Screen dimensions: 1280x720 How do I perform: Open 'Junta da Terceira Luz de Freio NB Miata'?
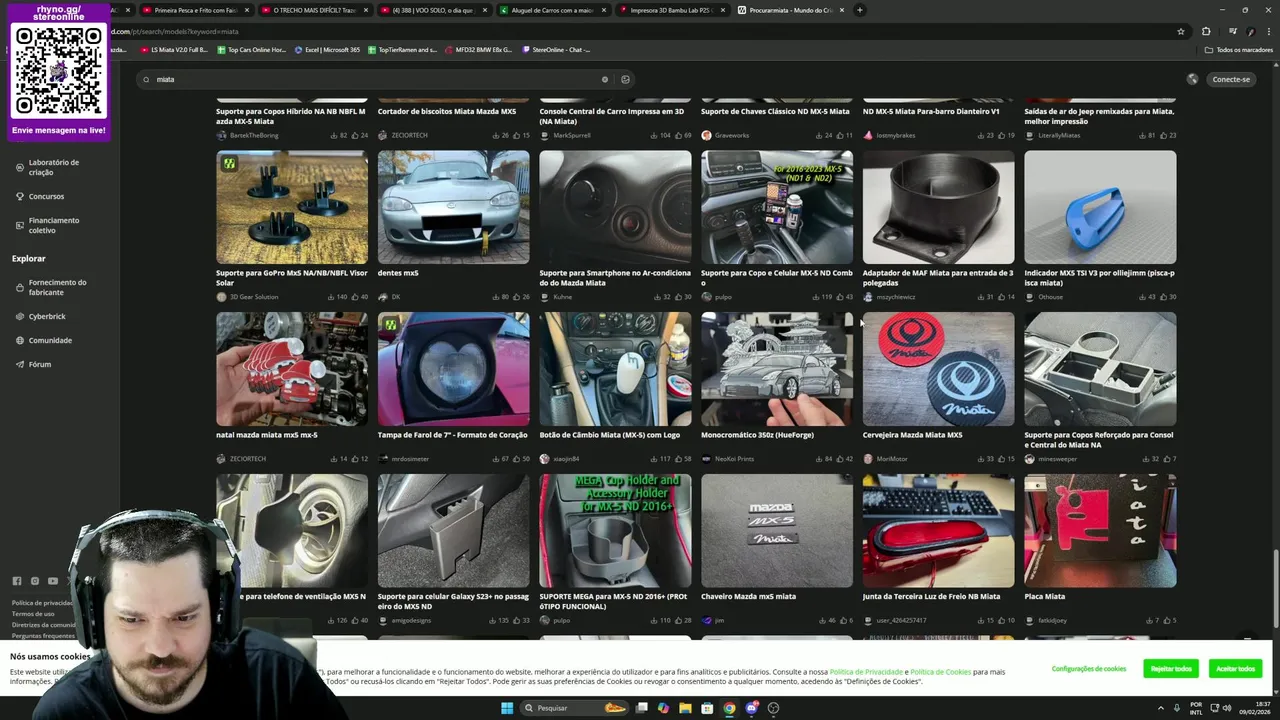pos(931,597)
